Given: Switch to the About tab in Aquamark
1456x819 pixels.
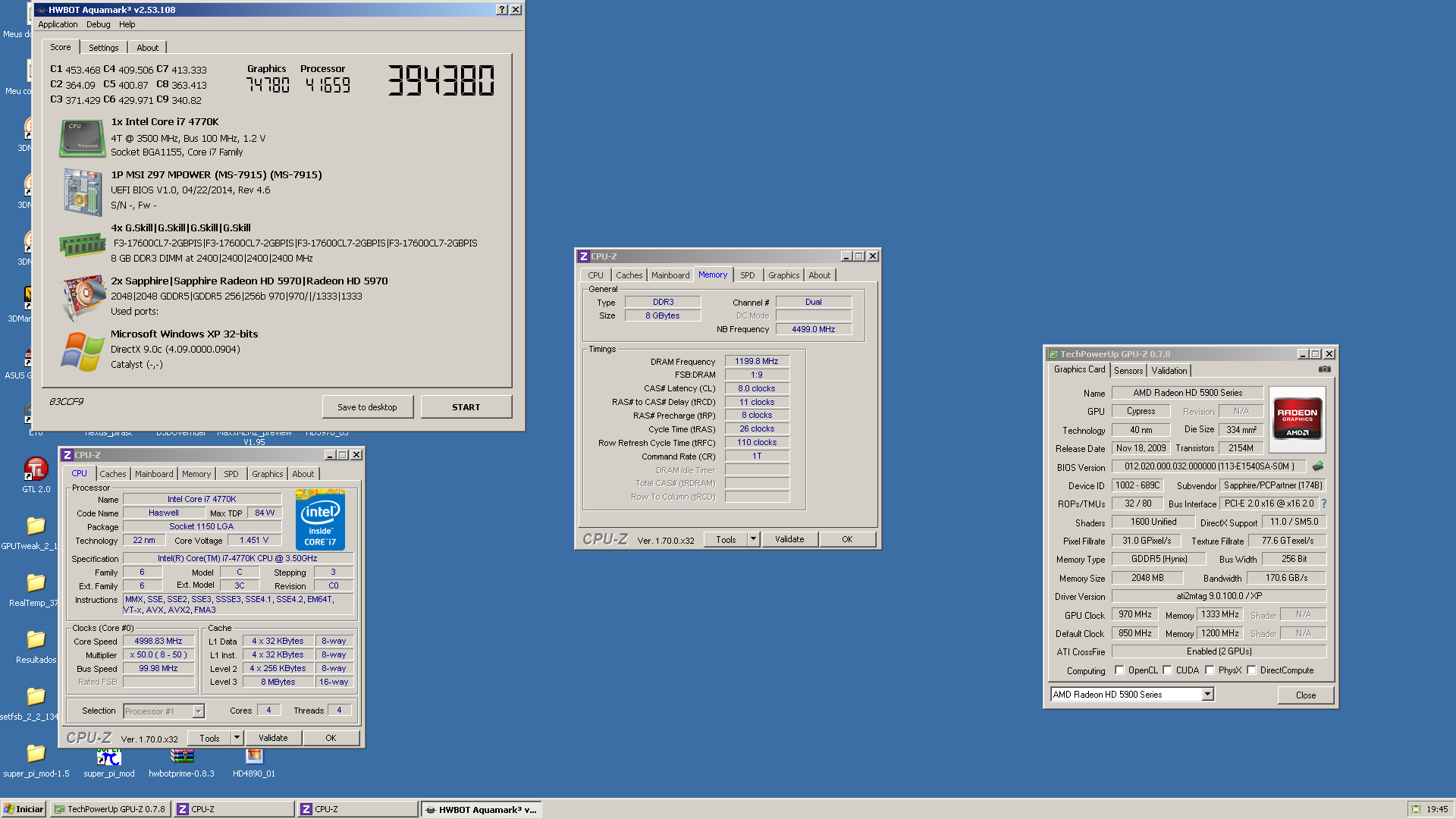Looking at the screenshot, I should point(148,48).
